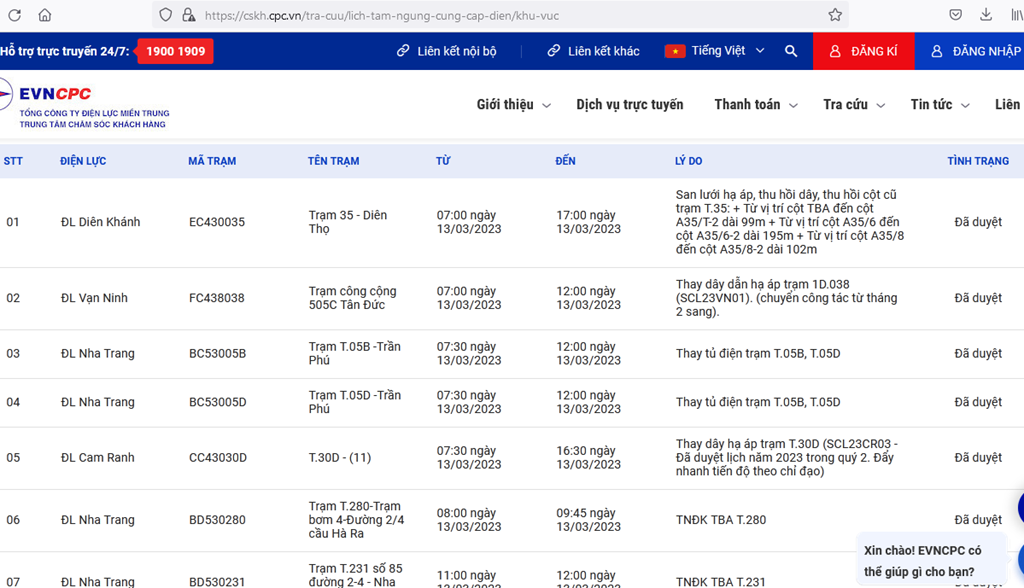The height and width of the screenshot is (588, 1024).
Task: Open the Tin tức menu
Action: [939, 105]
